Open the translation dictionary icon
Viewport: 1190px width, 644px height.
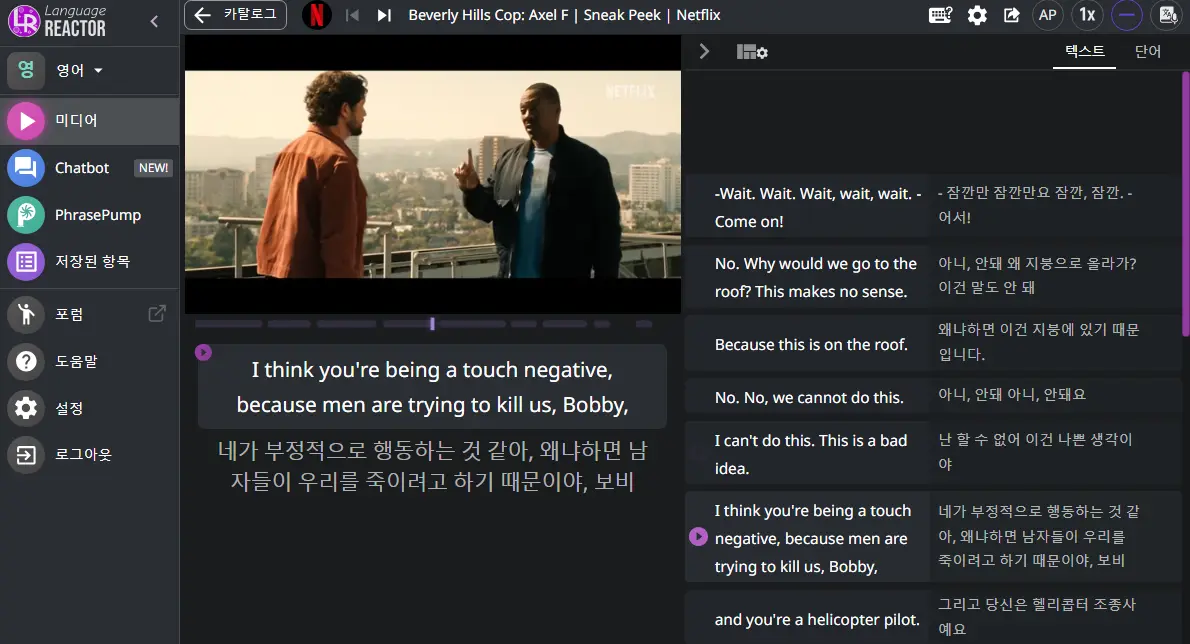click(x=1167, y=15)
